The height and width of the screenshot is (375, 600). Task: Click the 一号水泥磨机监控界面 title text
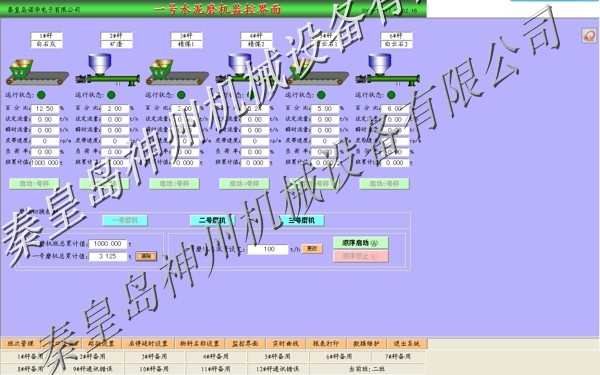click(x=217, y=9)
